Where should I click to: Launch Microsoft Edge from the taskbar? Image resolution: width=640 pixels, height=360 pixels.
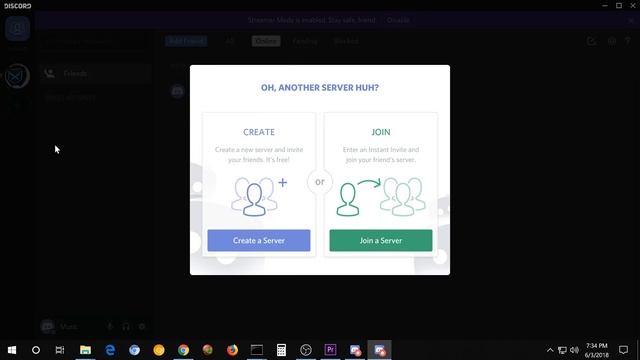[110, 350]
